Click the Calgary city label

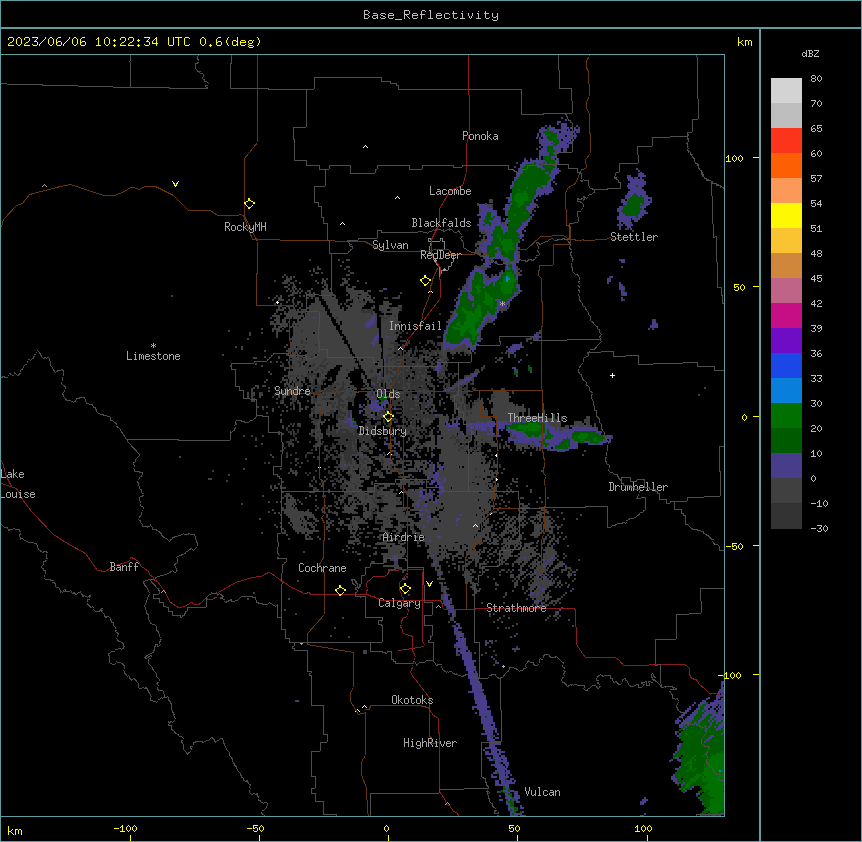(399, 603)
